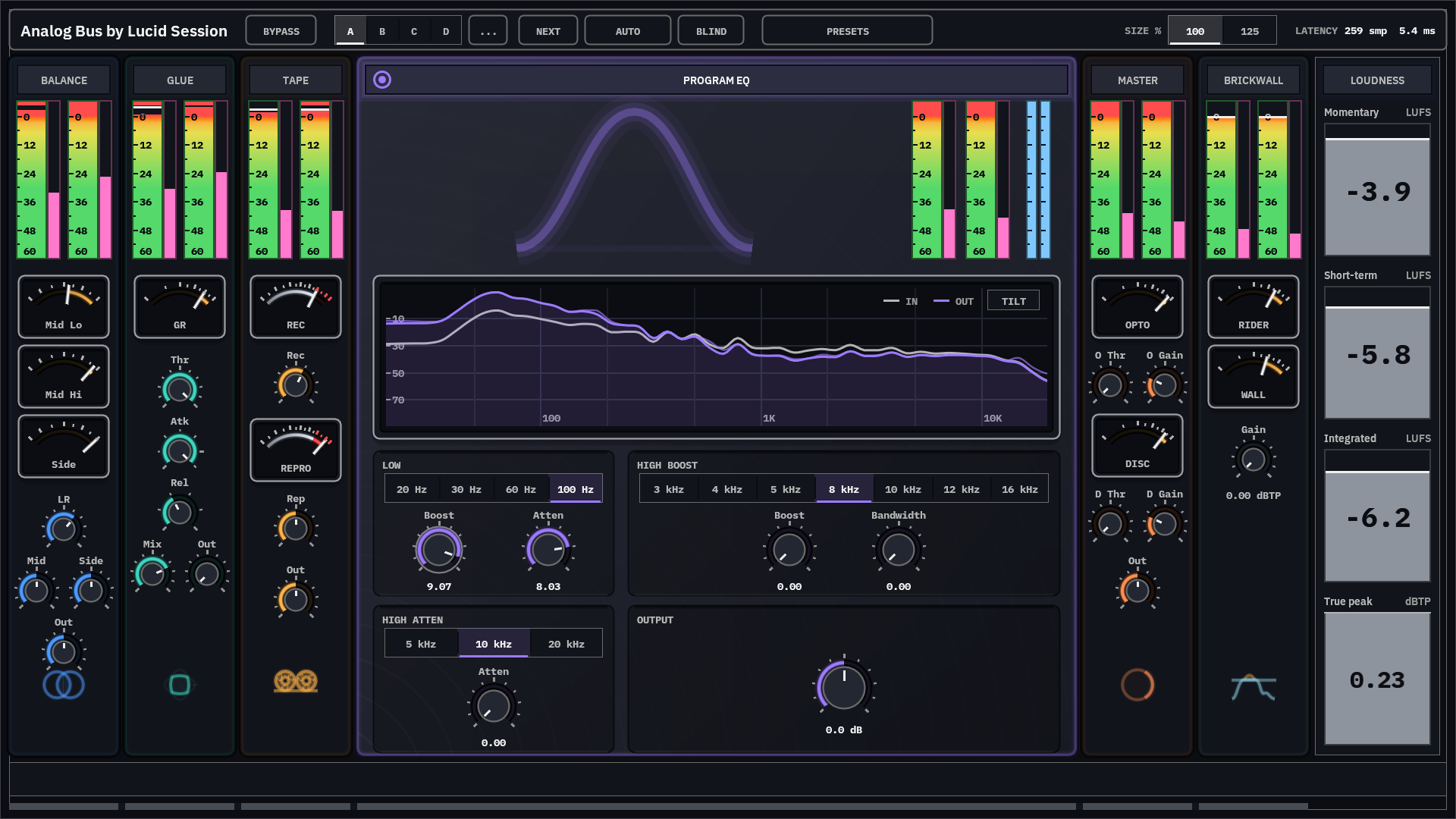This screenshot has height=819, width=1456.
Task: Click the Balance Mid knob
Action: 36,590
